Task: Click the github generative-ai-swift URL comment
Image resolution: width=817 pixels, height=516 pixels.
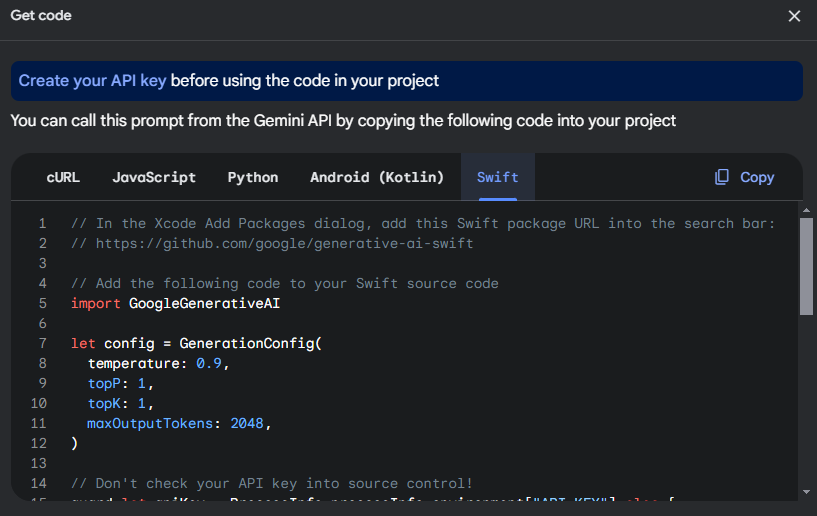Action: point(272,243)
